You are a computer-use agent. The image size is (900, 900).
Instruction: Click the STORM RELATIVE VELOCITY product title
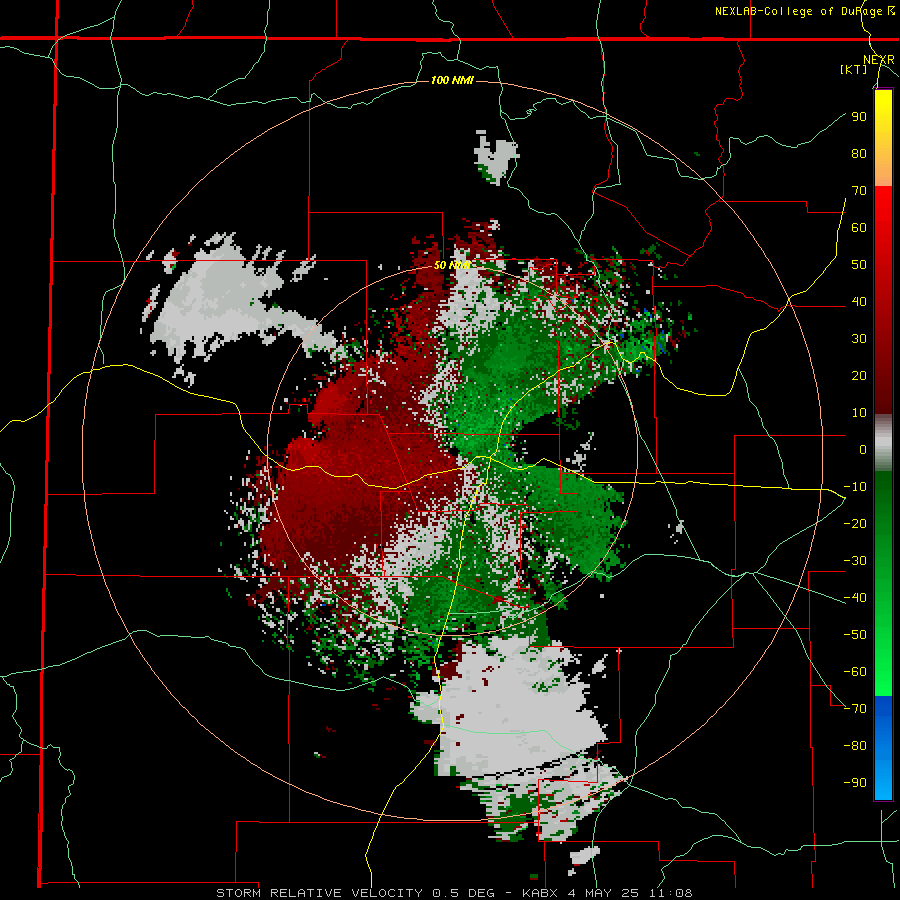point(319,893)
